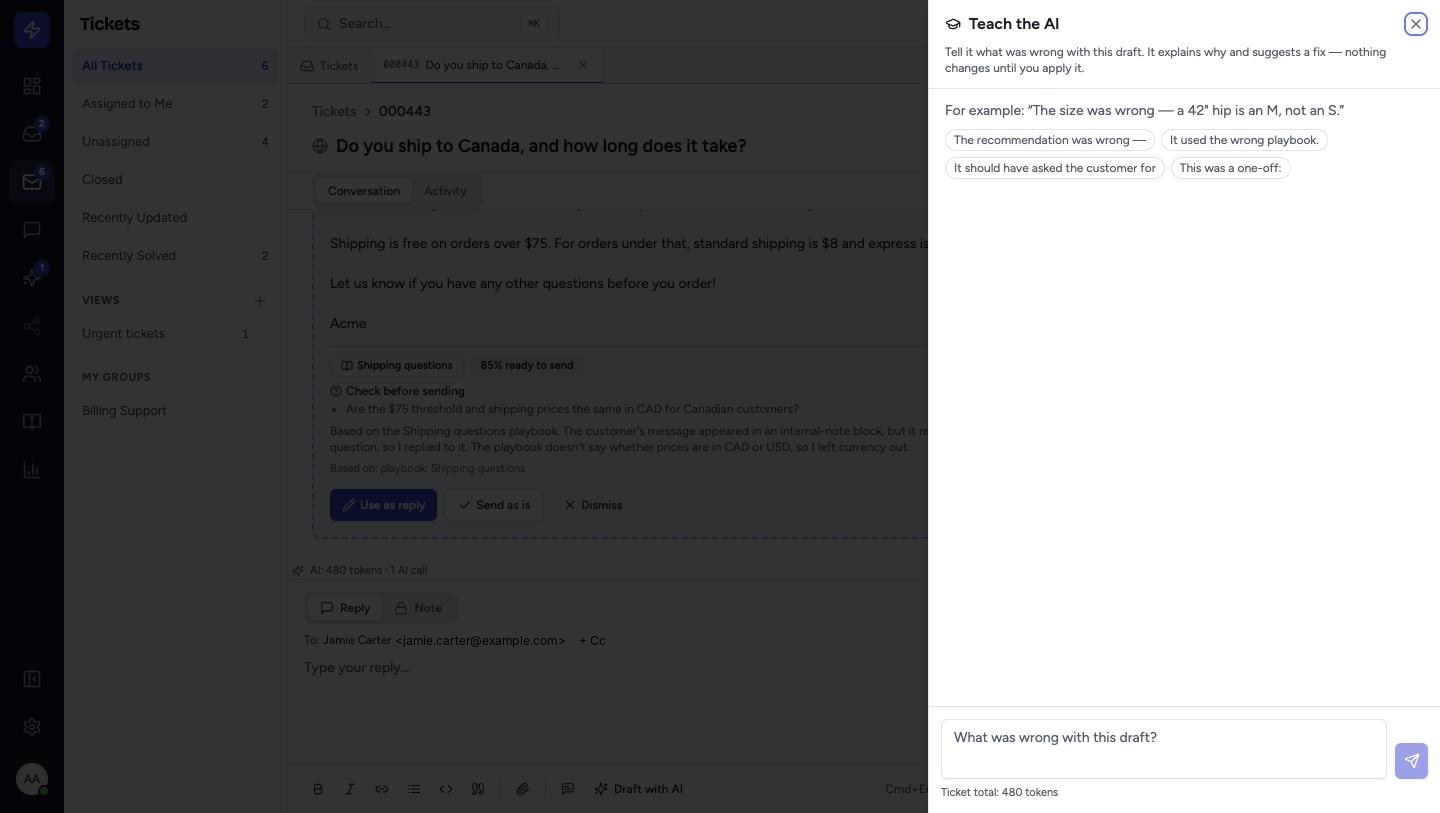Screen dimensions: 1440x813
Task: Show Unassigned tickets
Action: tap(175, 142)
